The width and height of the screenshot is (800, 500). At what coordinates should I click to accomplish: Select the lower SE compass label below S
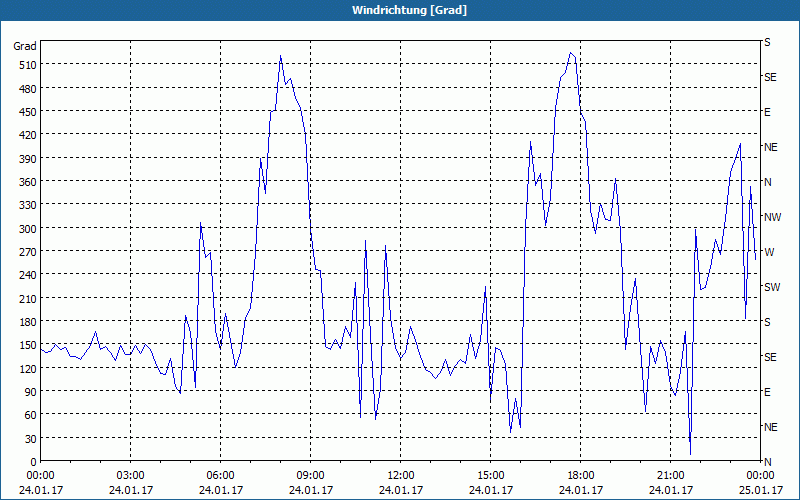click(x=770, y=357)
